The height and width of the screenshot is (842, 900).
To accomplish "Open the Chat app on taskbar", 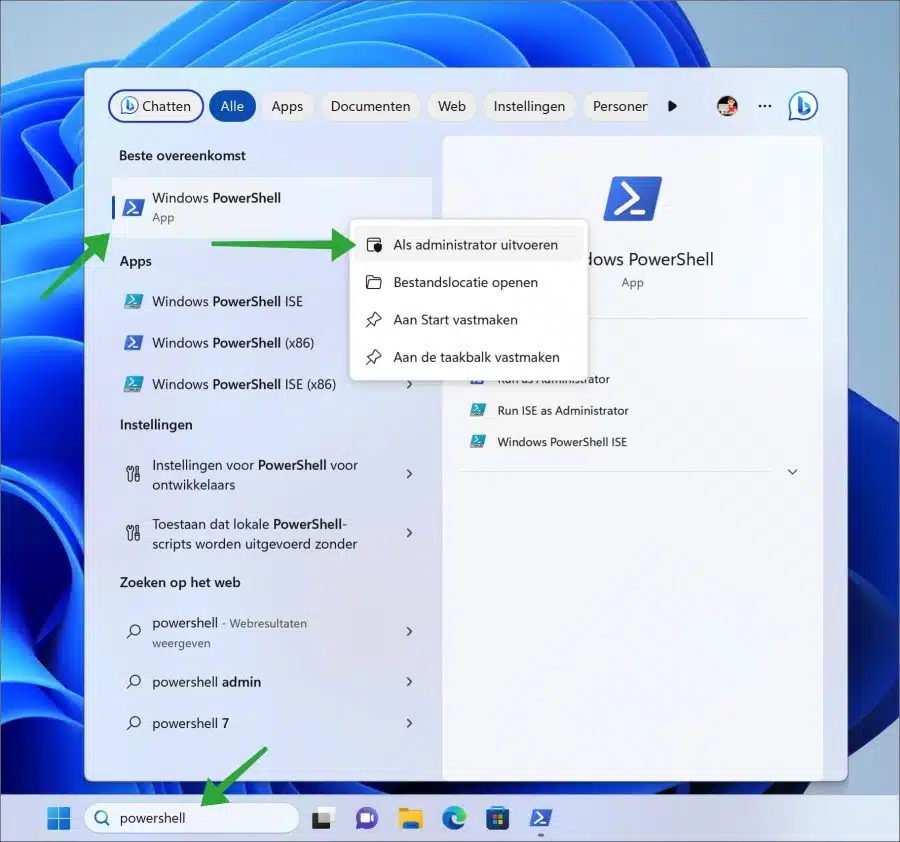I will tap(367, 818).
